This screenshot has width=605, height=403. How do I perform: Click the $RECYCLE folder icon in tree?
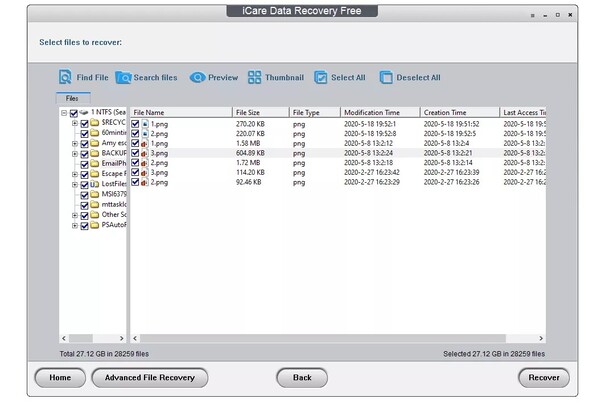(x=95, y=123)
